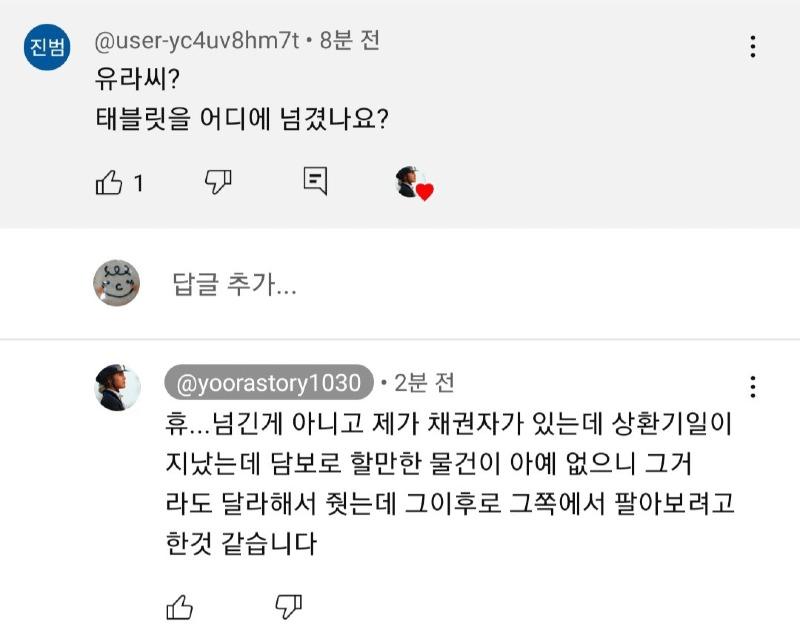
Task: Open the @yoorastory1030 channel handle
Action: (x=268, y=383)
